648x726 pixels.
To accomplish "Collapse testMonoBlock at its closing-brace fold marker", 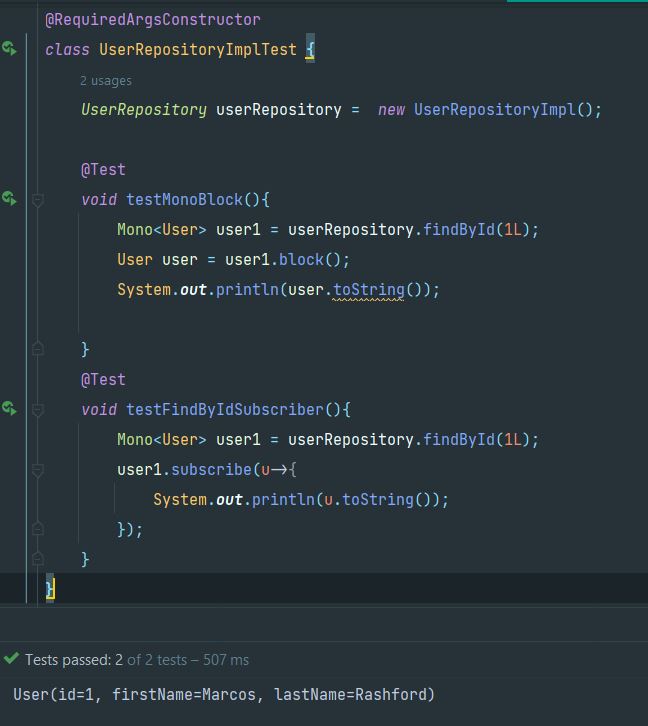I will tap(38, 349).
